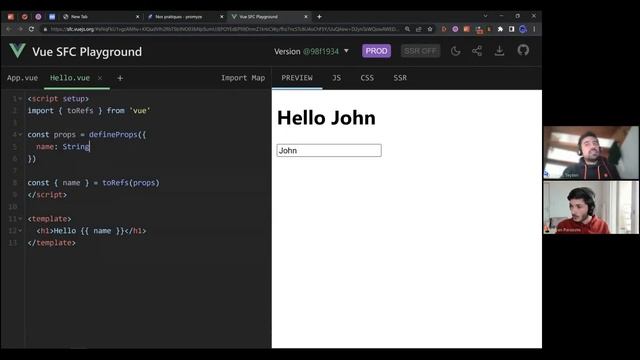640x360 pixels.
Task: Select the top webcam video thumbnail
Action: 591,153
